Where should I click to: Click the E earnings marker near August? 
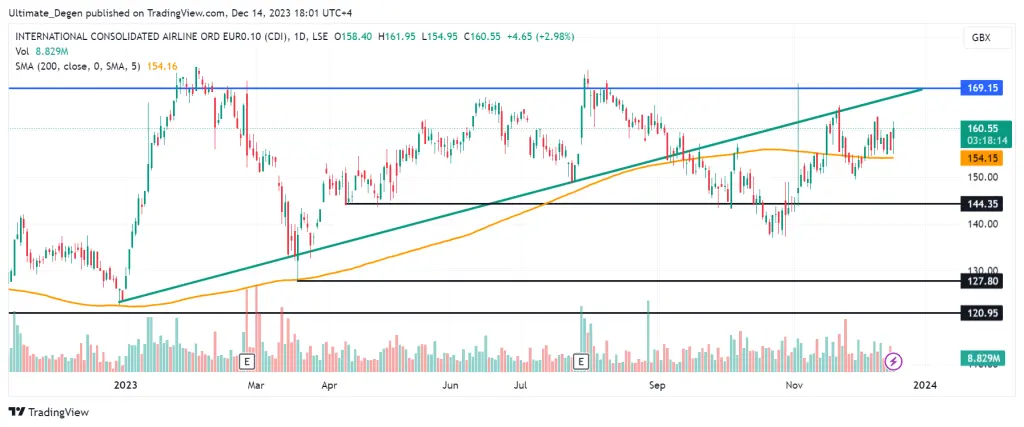pos(581,360)
